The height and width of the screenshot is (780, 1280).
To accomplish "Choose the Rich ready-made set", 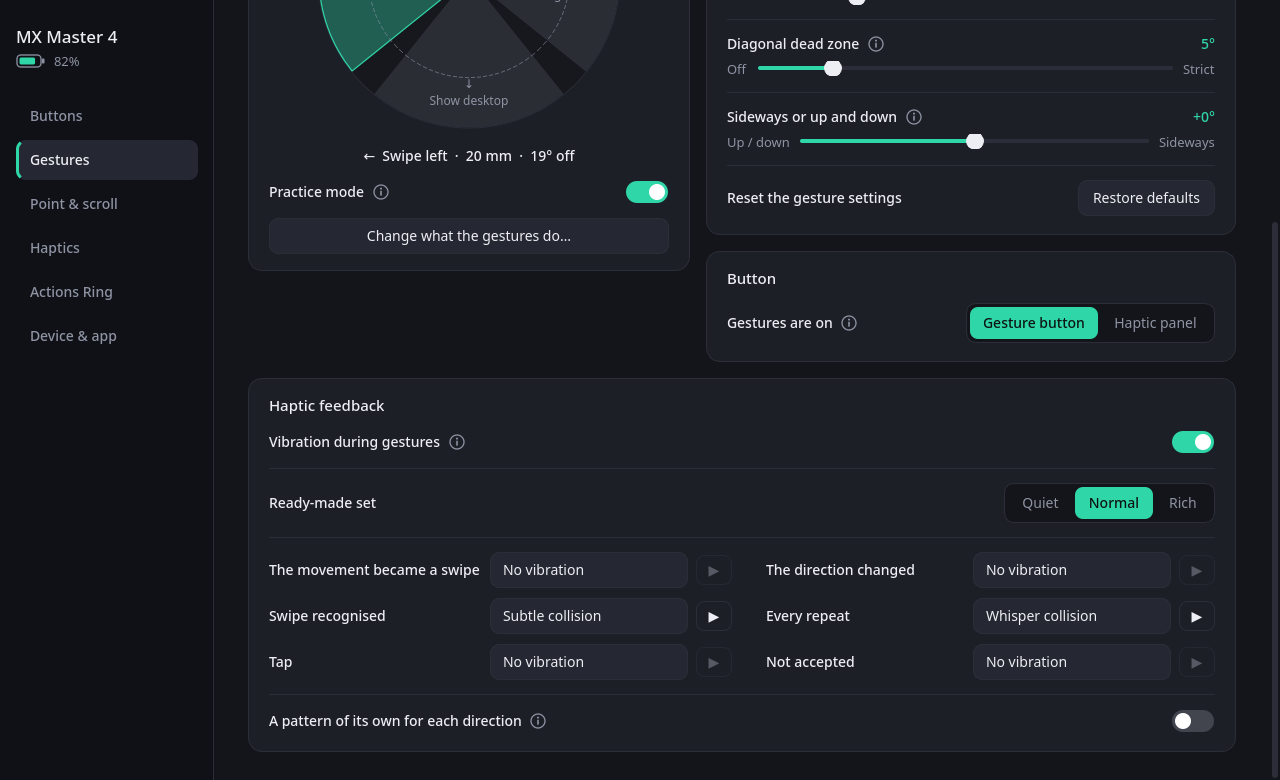I will (1182, 503).
